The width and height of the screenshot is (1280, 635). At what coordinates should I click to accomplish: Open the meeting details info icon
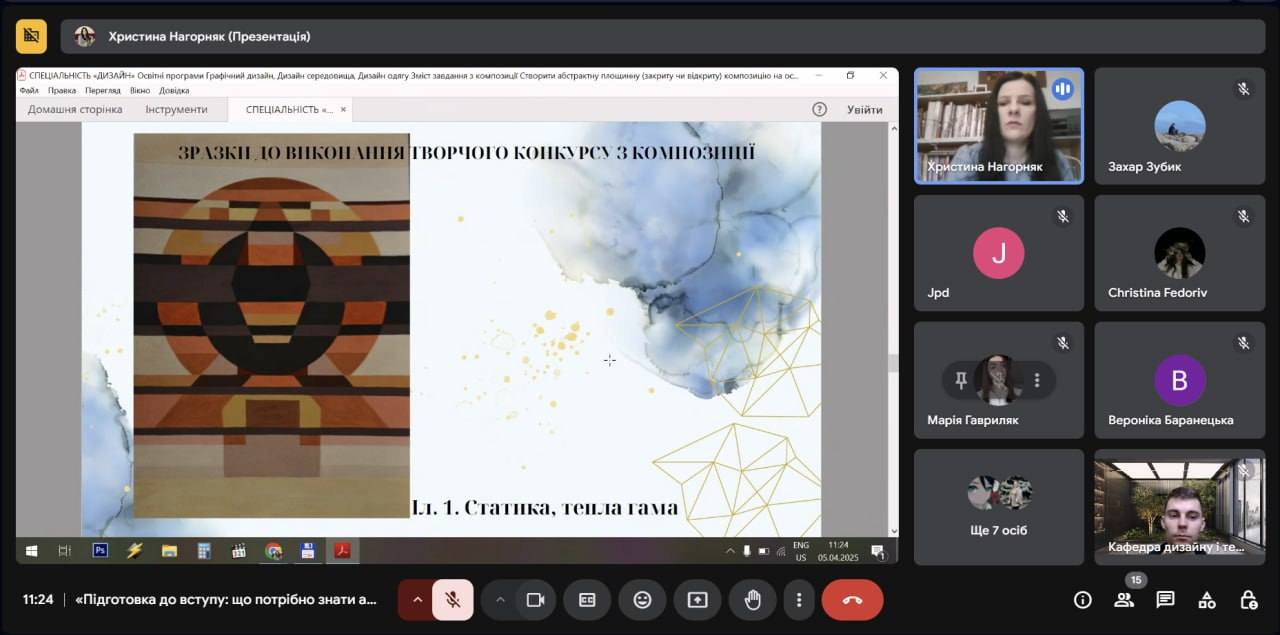click(1082, 600)
